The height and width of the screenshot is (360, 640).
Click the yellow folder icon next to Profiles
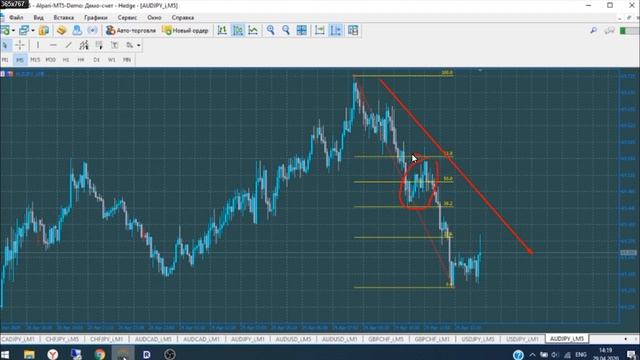pyautogui.click(x=44, y=30)
